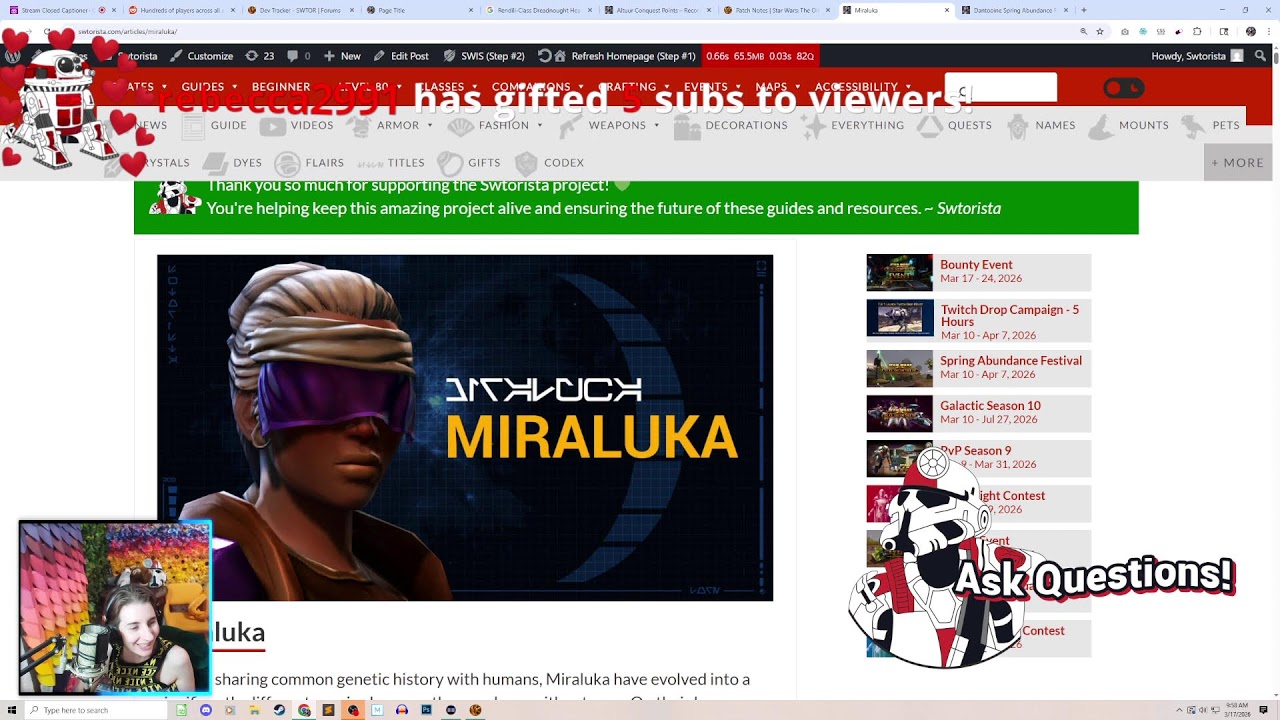Open the Guide icon link in icon navigation
This screenshot has width=1280, height=720.
click(x=214, y=125)
